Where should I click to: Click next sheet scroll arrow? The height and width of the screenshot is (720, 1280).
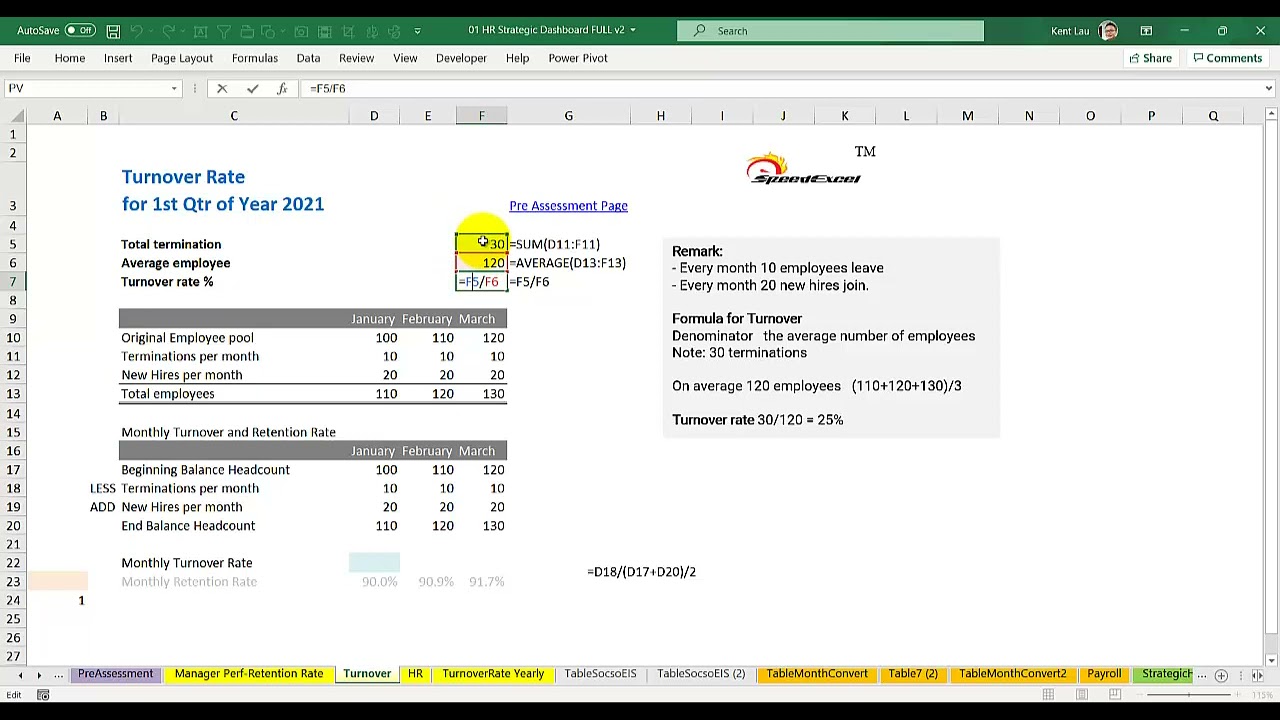click(x=39, y=675)
